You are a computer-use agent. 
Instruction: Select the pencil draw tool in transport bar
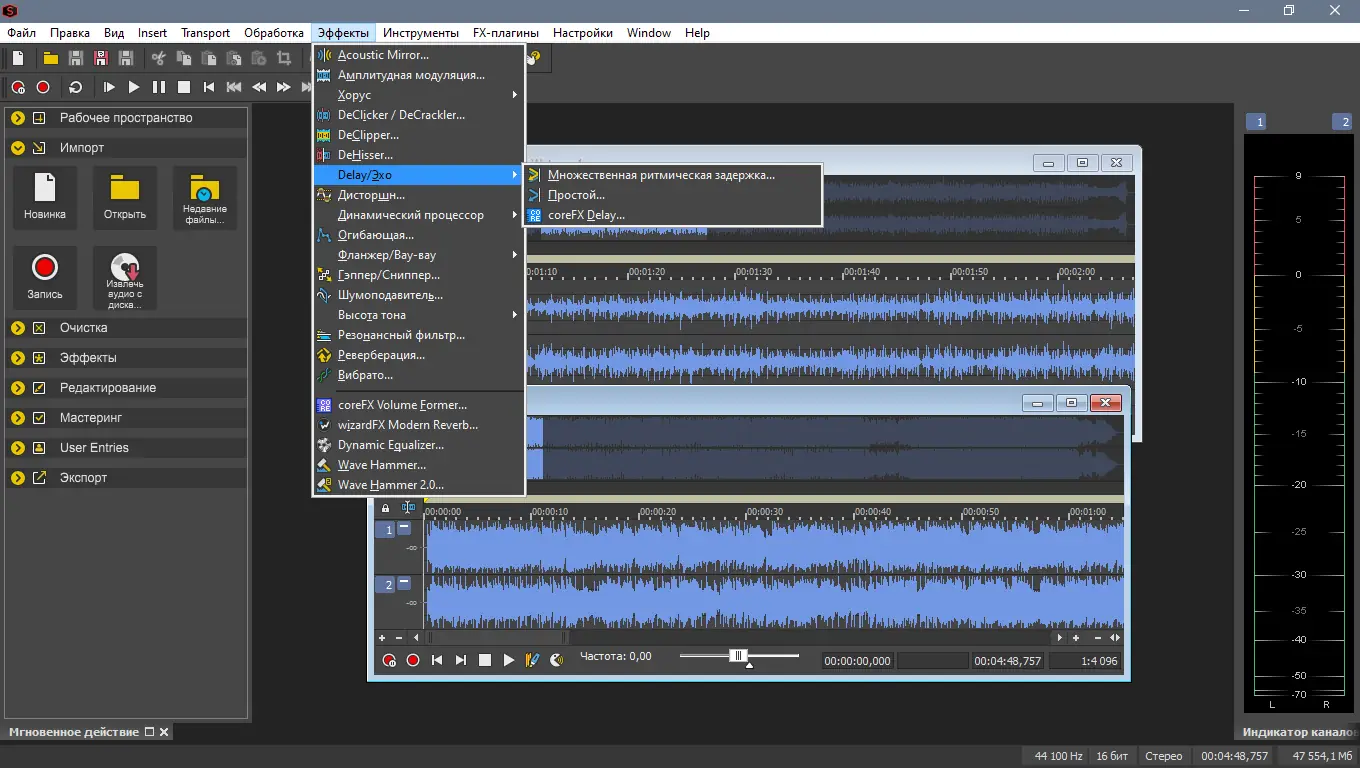coord(533,660)
